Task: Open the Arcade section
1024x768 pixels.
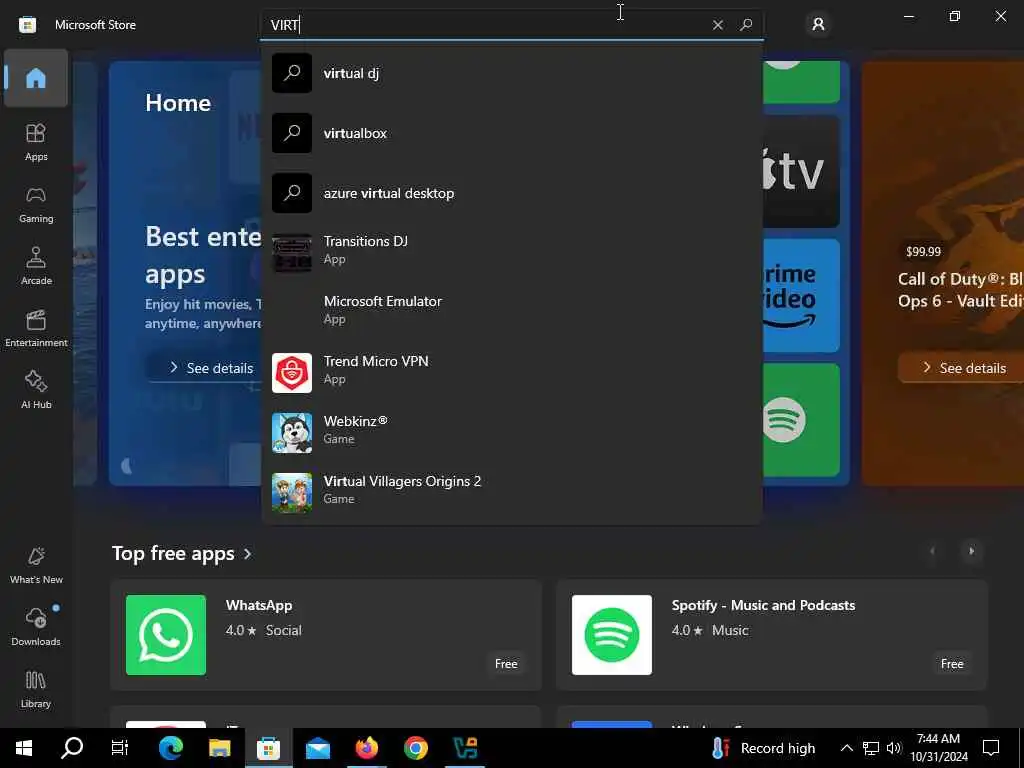Action: pyautogui.click(x=36, y=266)
